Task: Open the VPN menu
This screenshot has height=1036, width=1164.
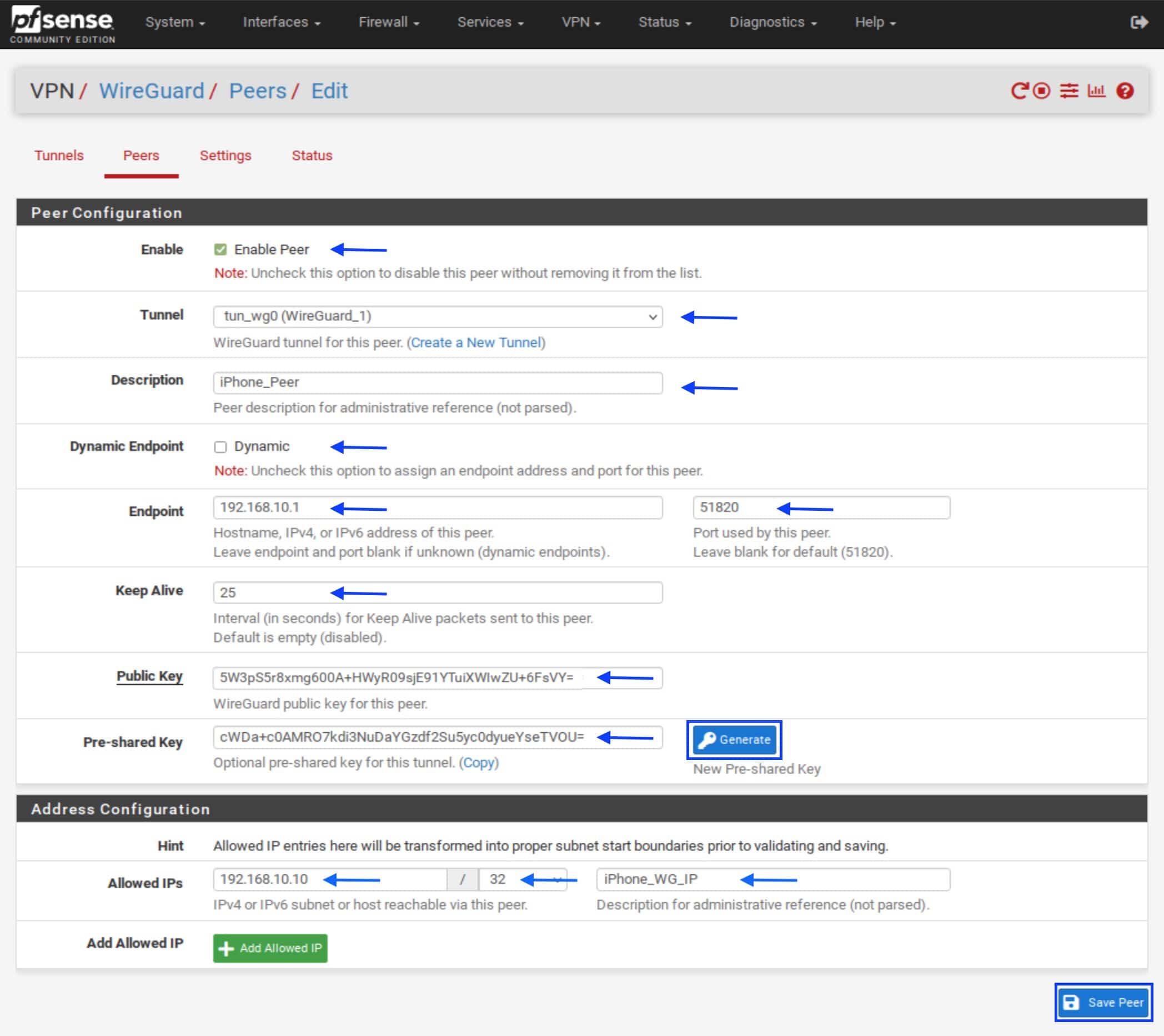Action: click(581, 22)
